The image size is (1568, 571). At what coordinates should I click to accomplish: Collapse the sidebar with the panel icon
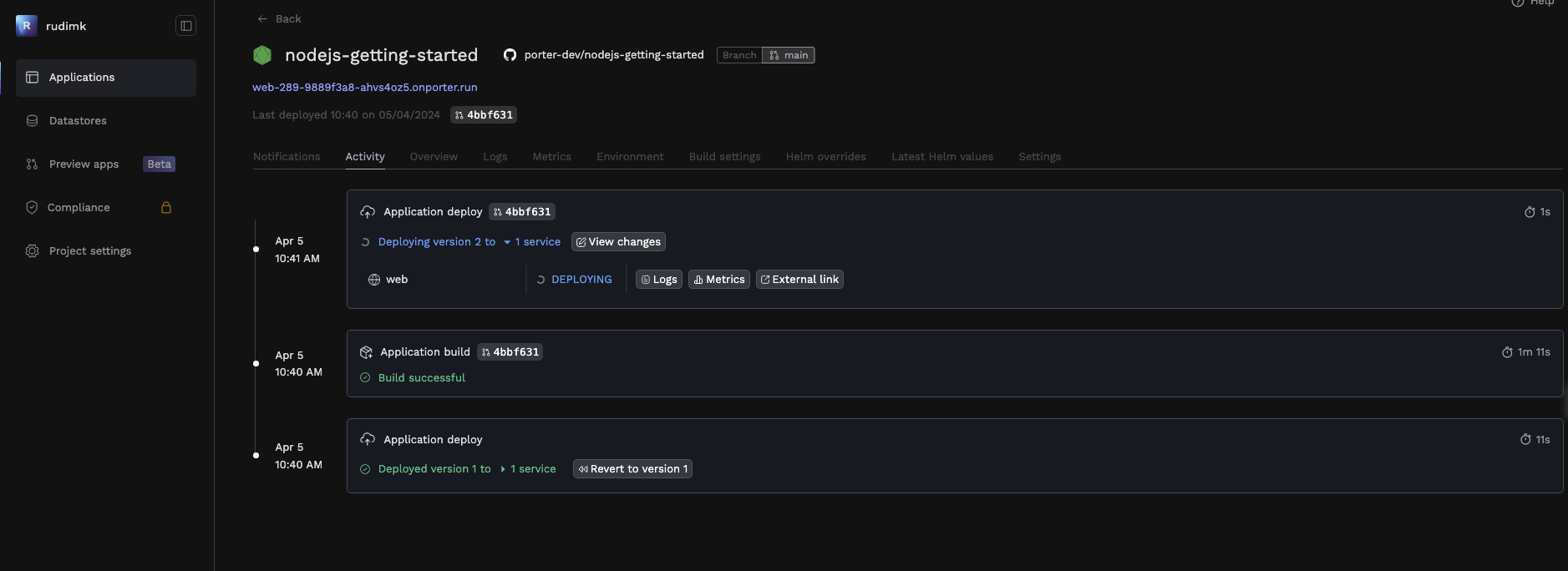pos(185,26)
